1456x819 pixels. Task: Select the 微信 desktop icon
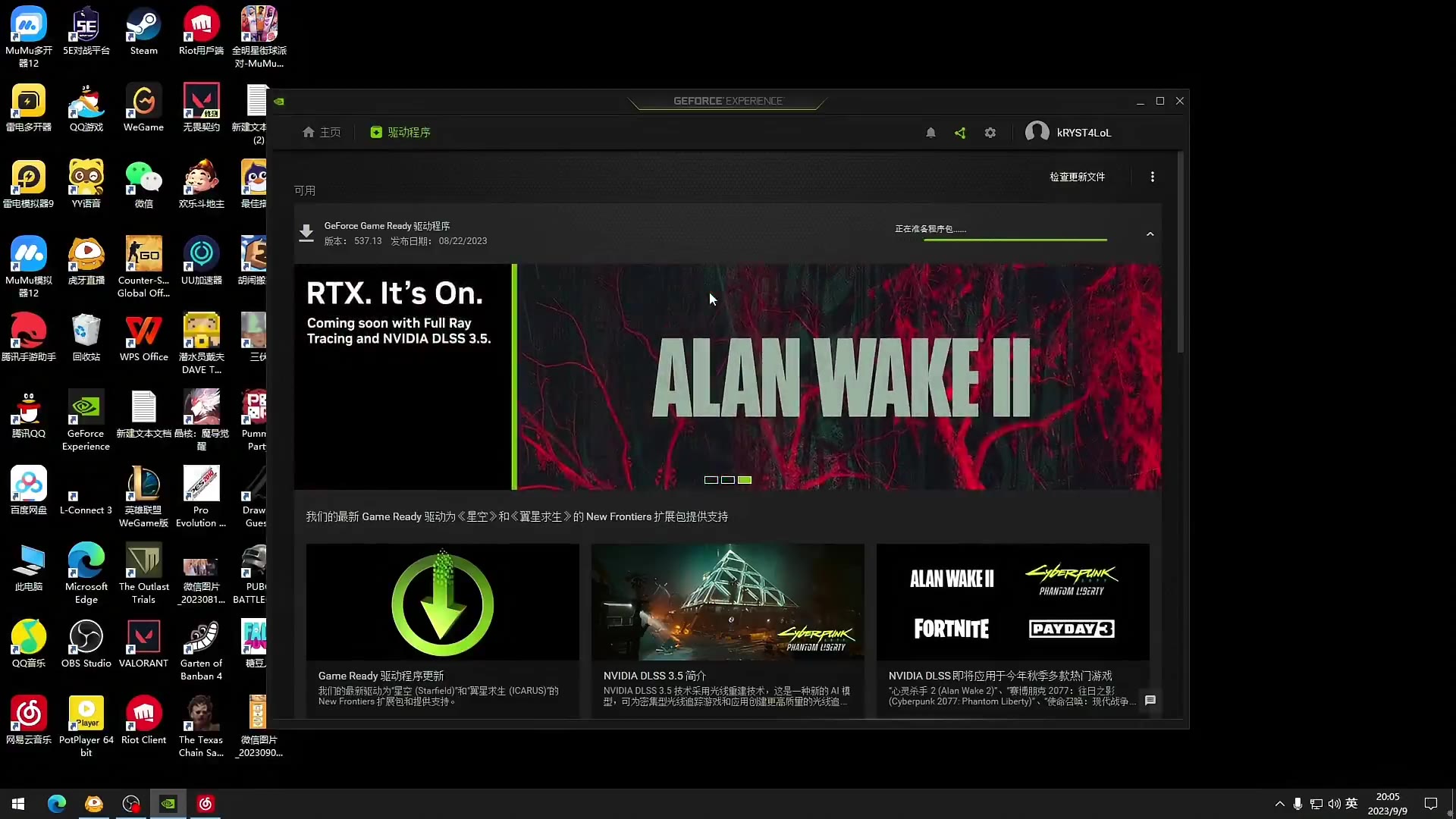143,185
